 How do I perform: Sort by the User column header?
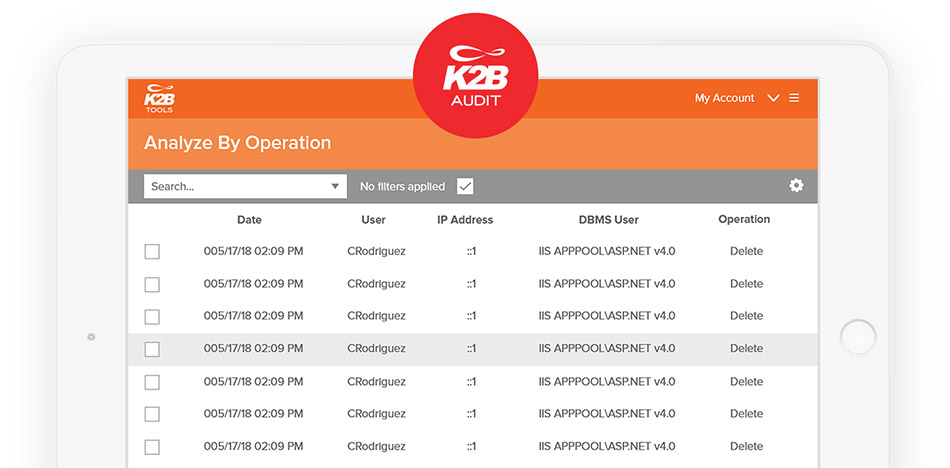[x=373, y=220]
